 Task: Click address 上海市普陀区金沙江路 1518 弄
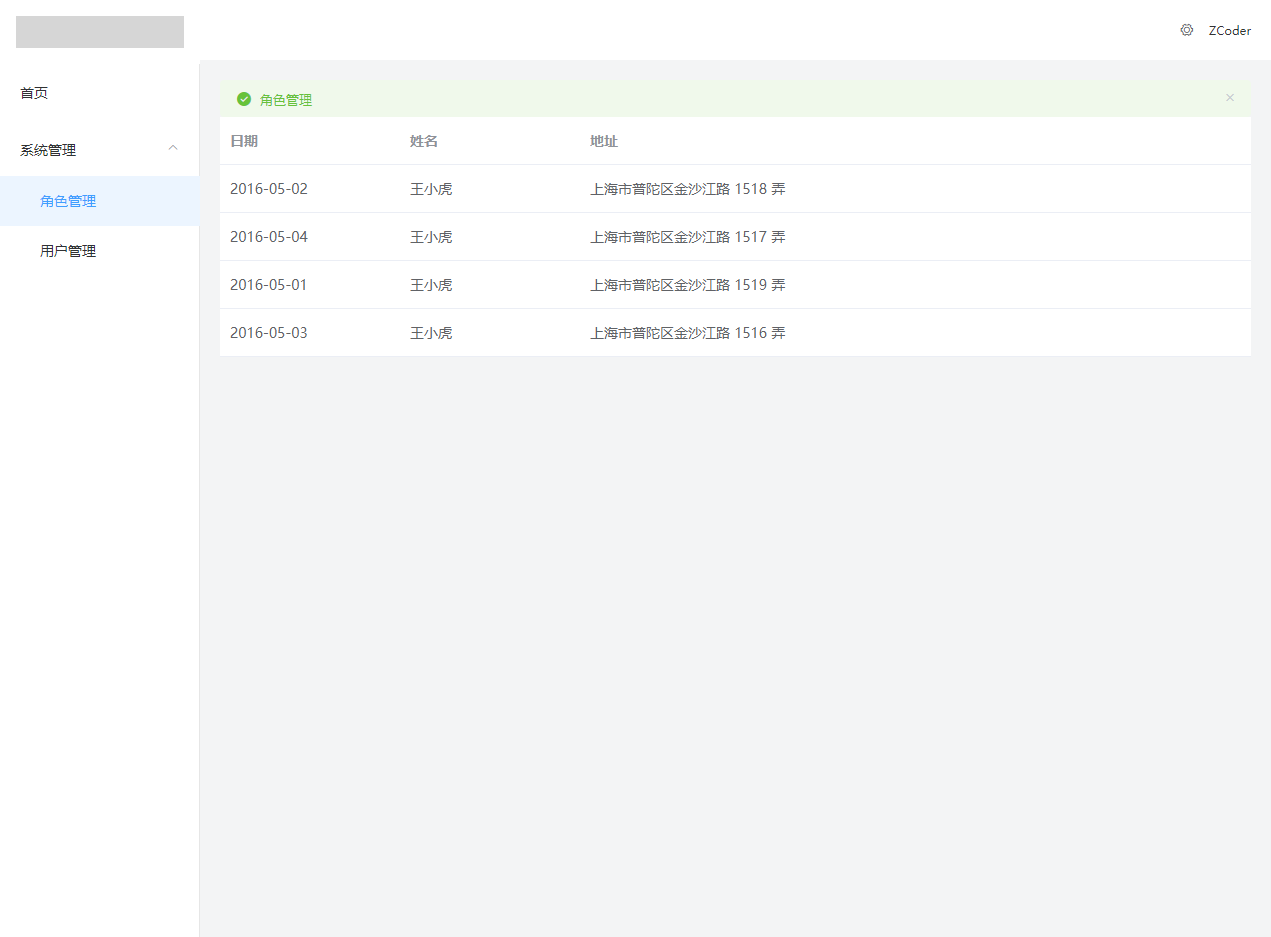click(x=688, y=189)
